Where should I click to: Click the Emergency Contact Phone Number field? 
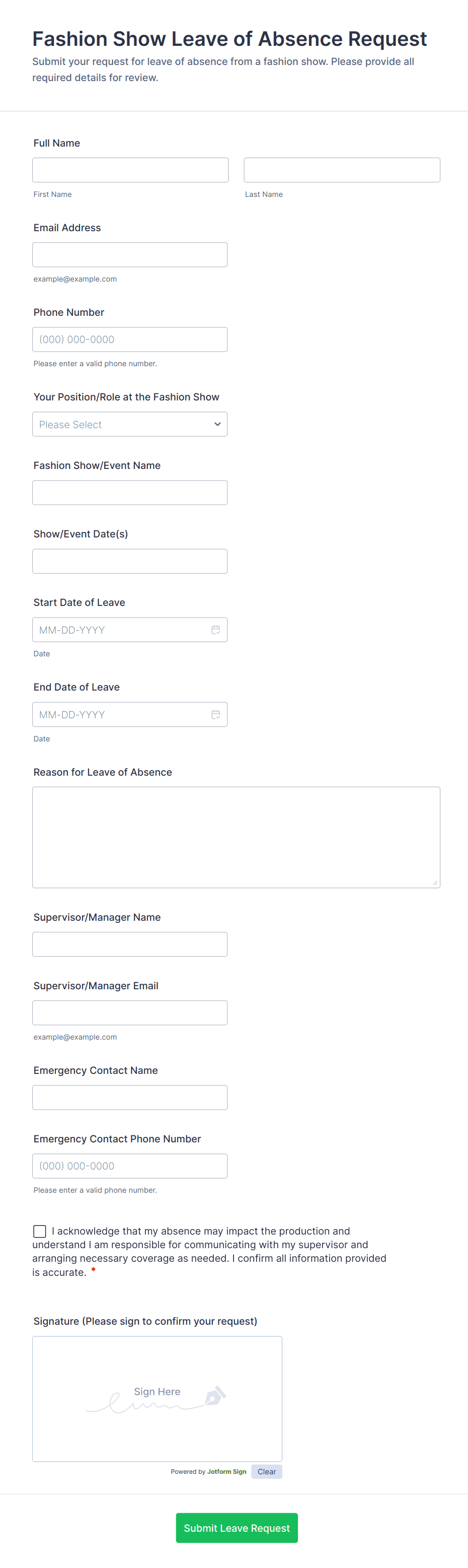click(129, 1165)
